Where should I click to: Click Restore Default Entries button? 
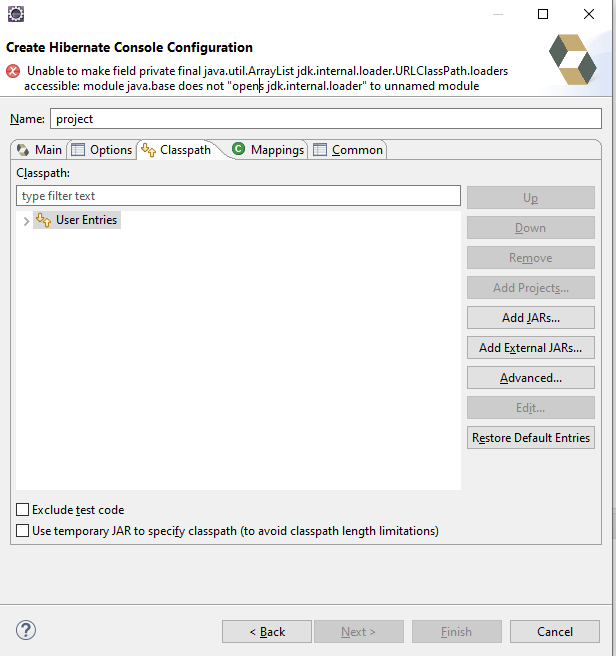(530, 438)
